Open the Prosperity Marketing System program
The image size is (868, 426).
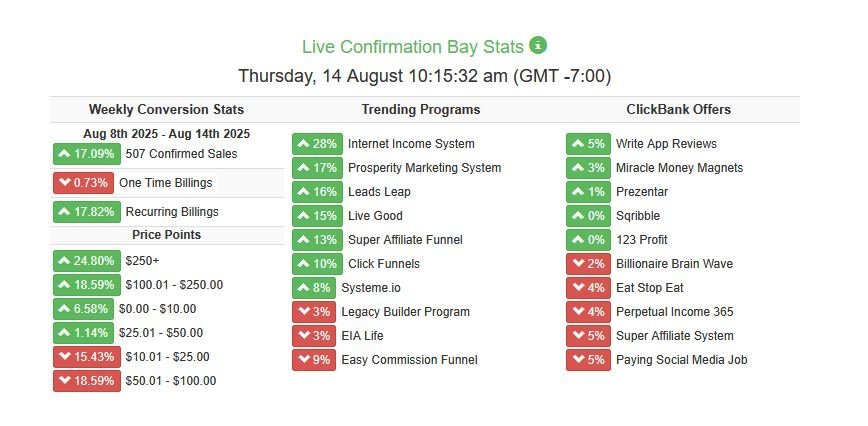[425, 168]
